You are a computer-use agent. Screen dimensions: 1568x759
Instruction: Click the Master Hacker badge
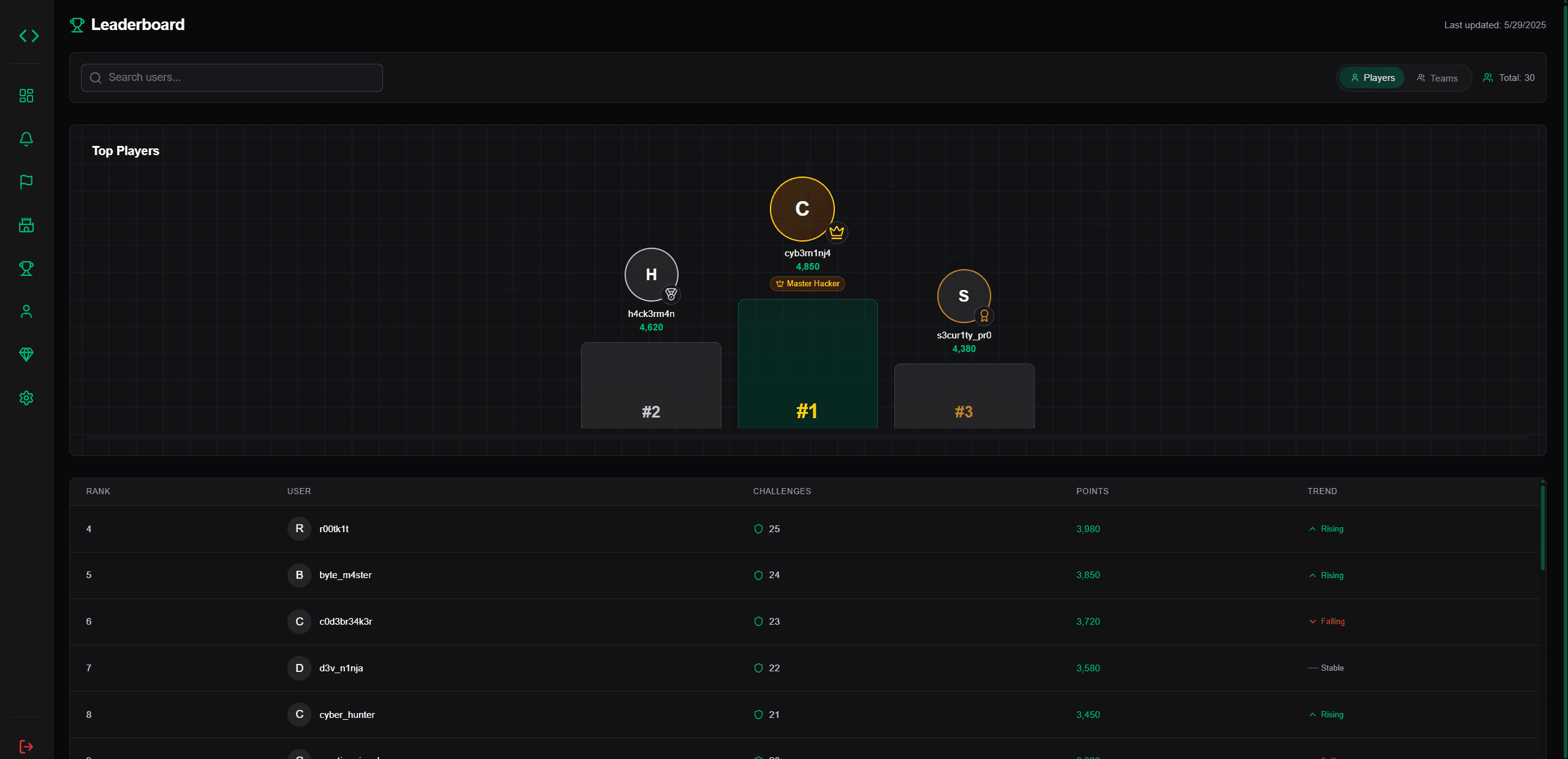pos(807,284)
